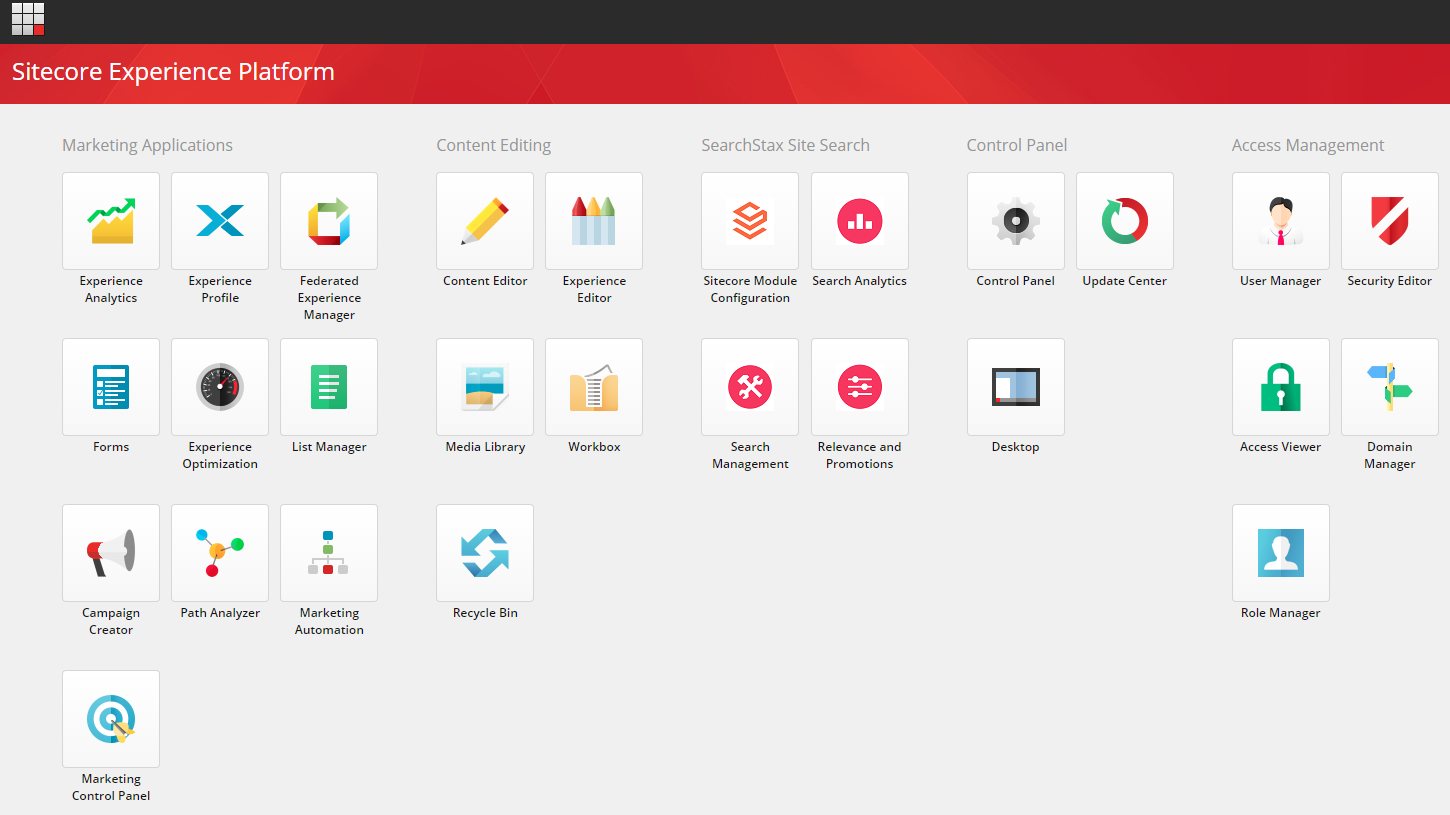Launch Marketing Control Panel
Screen dimensions: 1450x815
click(110, 718)
